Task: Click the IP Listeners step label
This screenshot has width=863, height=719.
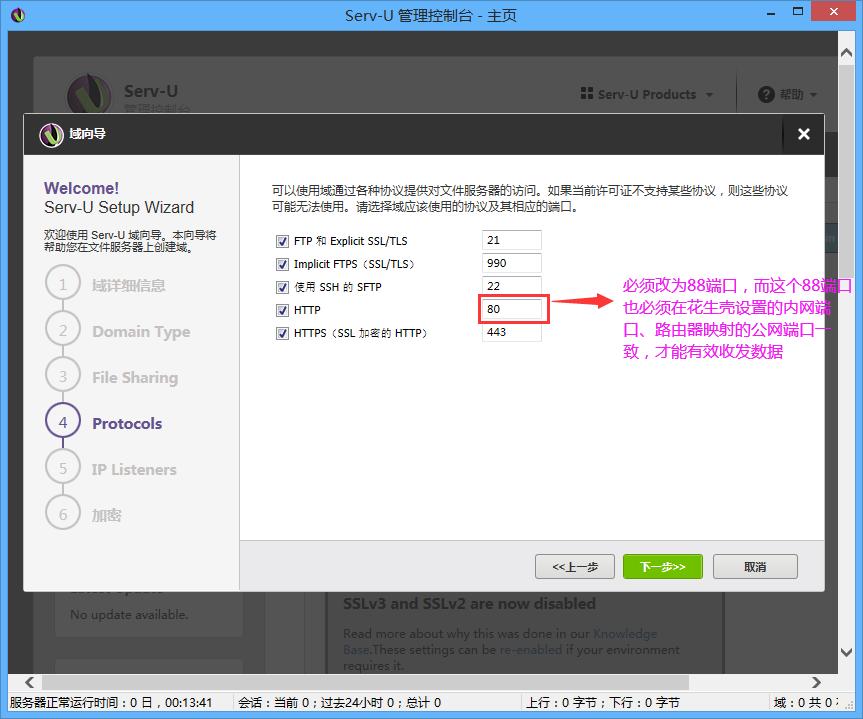Action: 134,470
